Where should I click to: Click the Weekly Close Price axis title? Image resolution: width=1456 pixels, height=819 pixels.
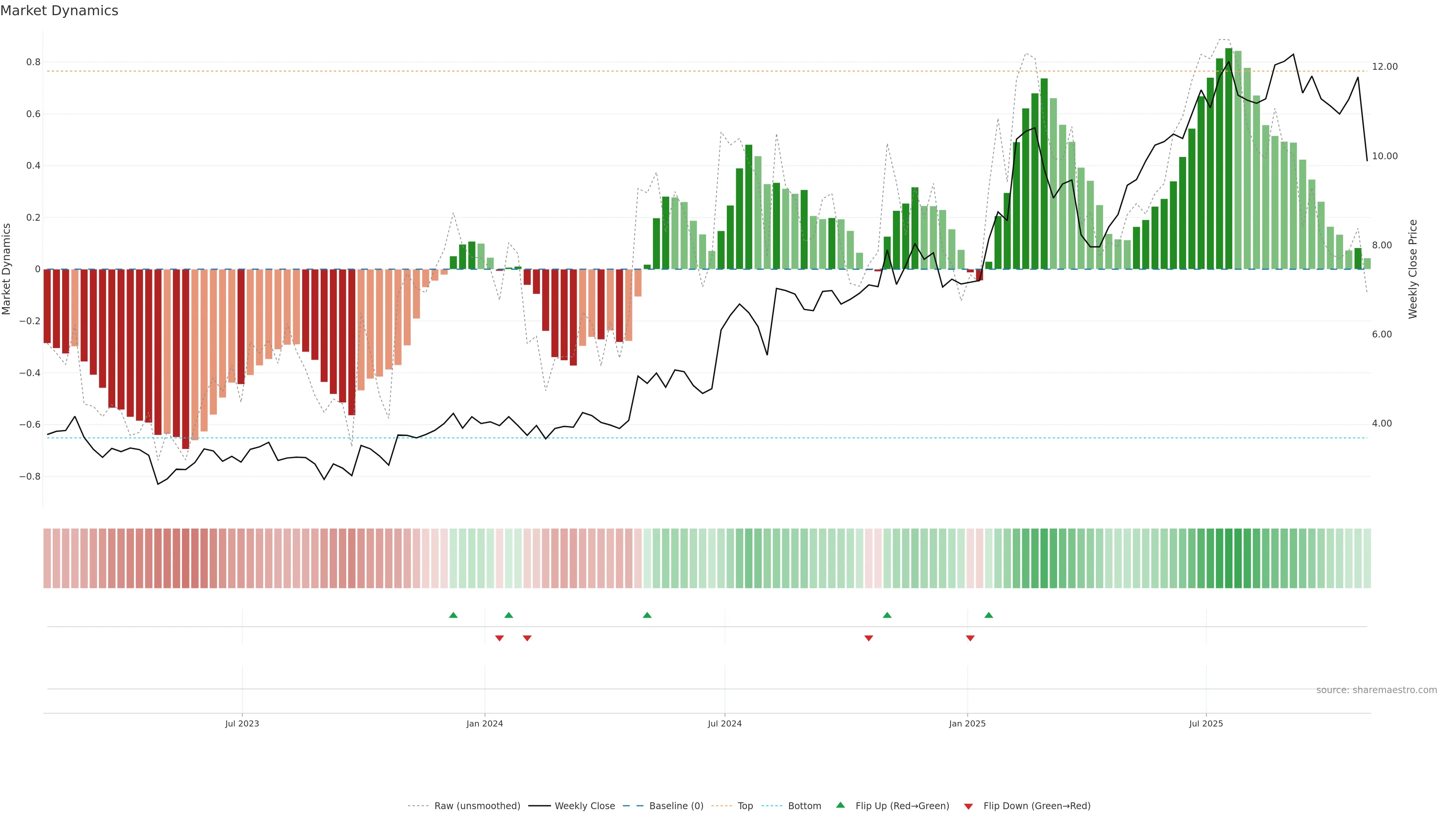click(1412, 269)
